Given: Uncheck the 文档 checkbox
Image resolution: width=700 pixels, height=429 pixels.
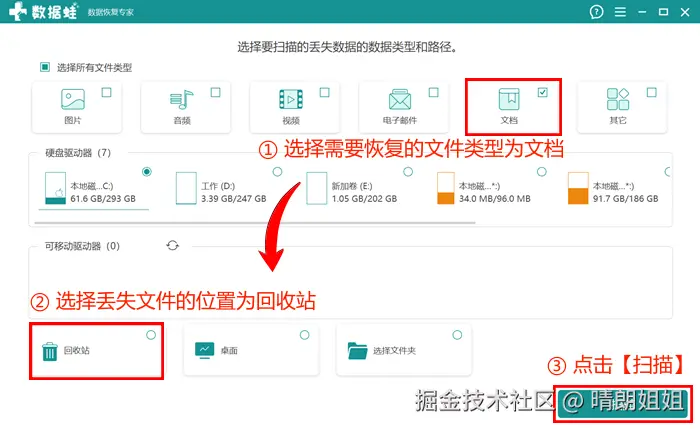Looking at the screenshot, I should (542, 92).
